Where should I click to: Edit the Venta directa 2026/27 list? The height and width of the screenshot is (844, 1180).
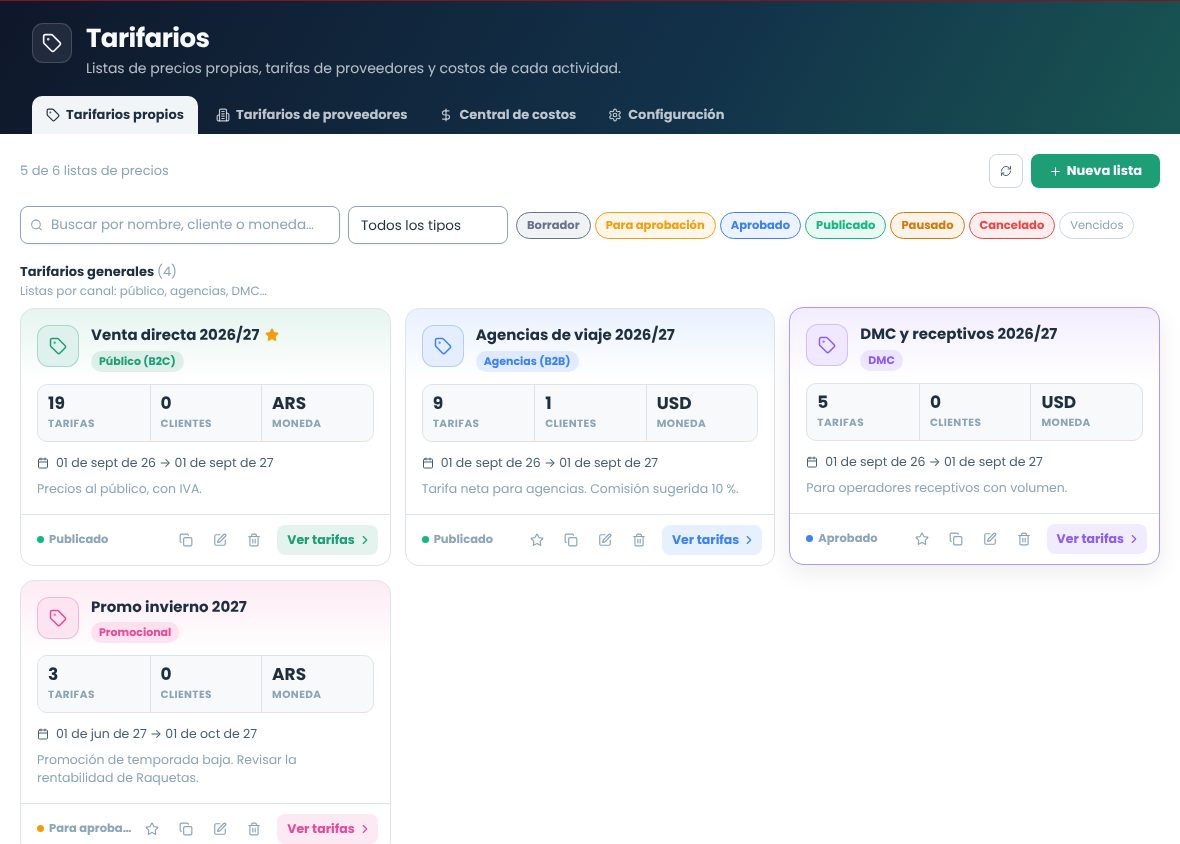tap(220, 539)
